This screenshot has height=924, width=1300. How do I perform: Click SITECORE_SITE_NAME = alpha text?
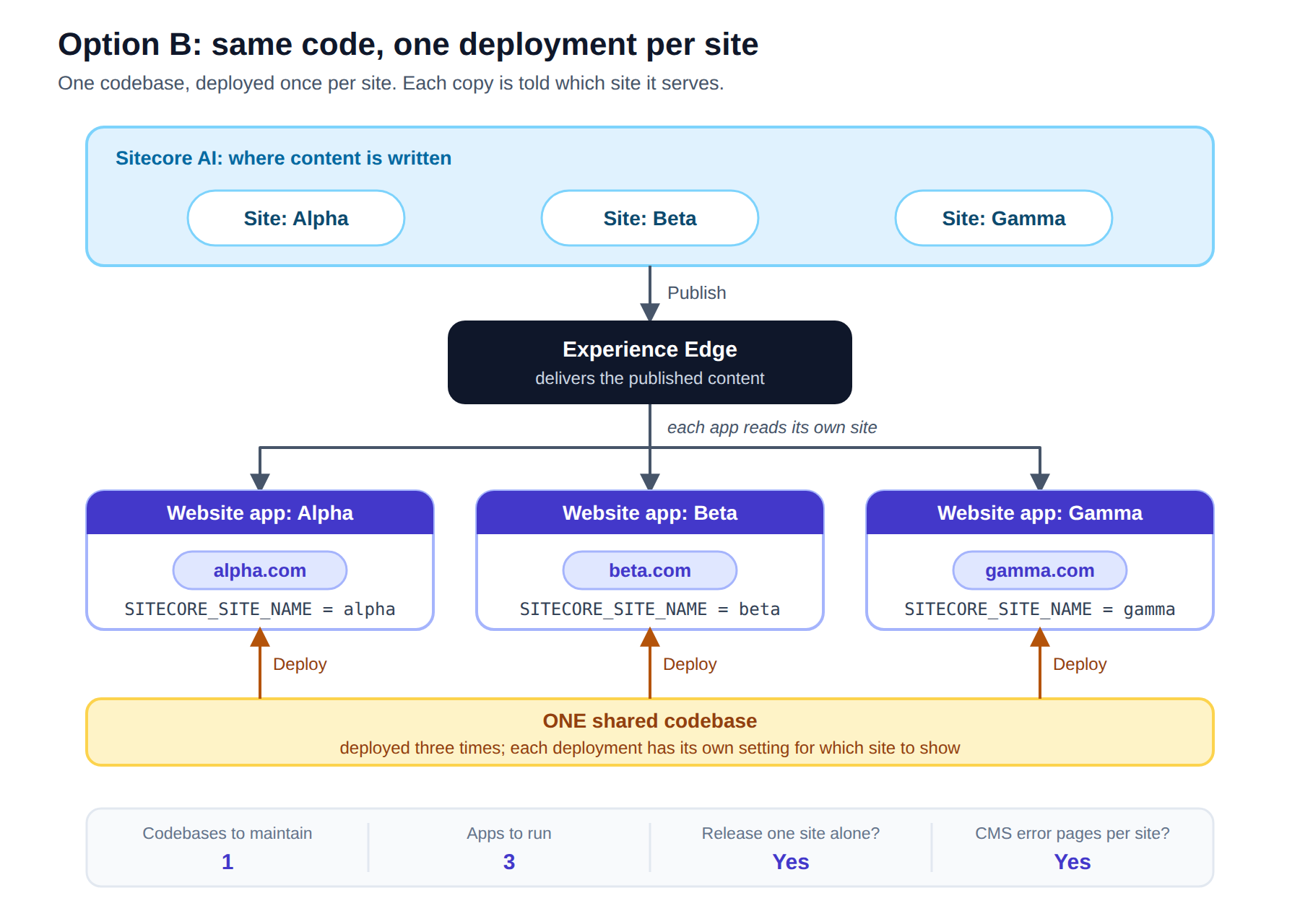click(260, 609)
